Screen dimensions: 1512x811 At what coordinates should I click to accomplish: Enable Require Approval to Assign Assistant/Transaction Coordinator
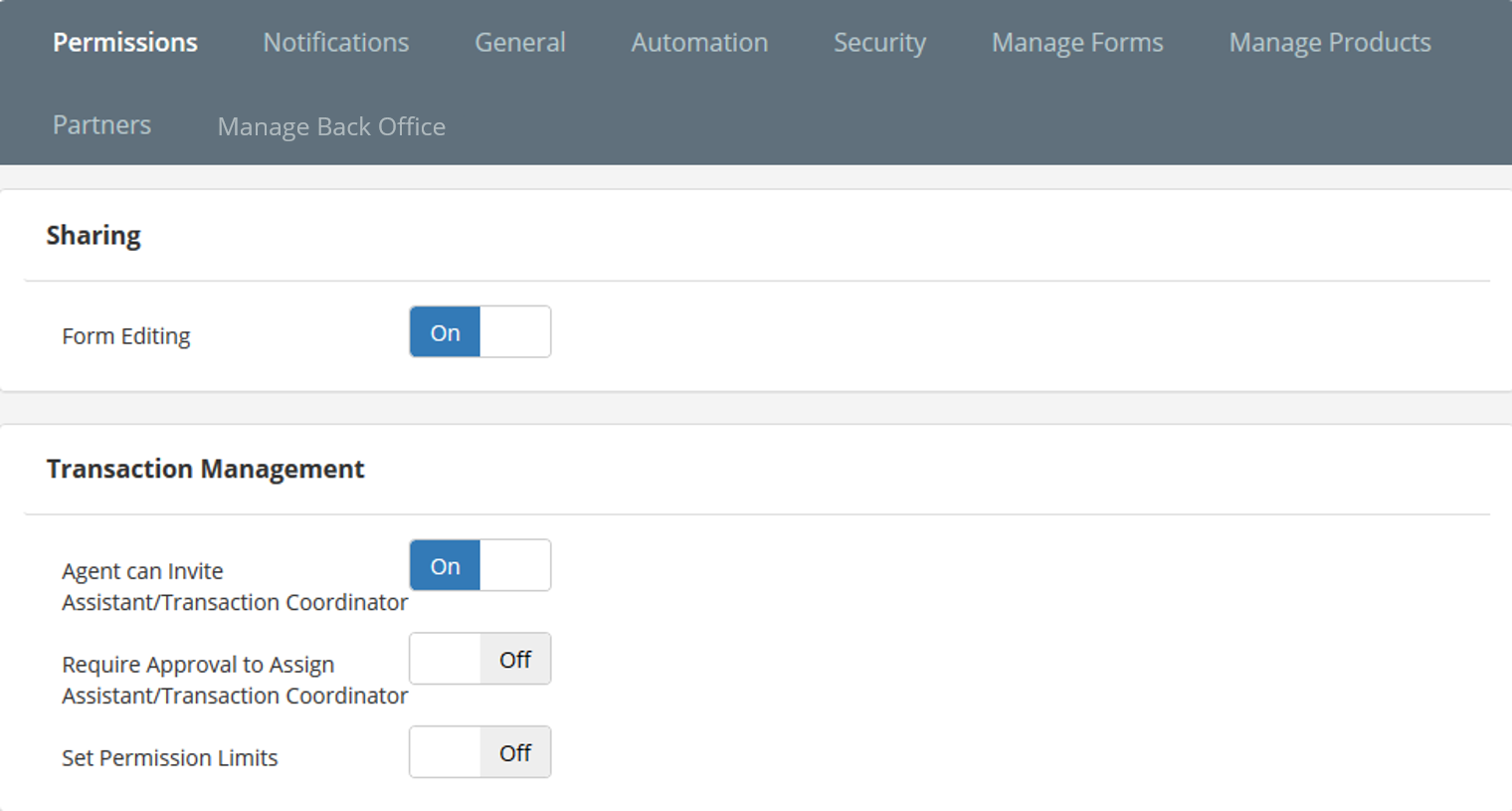(x=479, y=658)
